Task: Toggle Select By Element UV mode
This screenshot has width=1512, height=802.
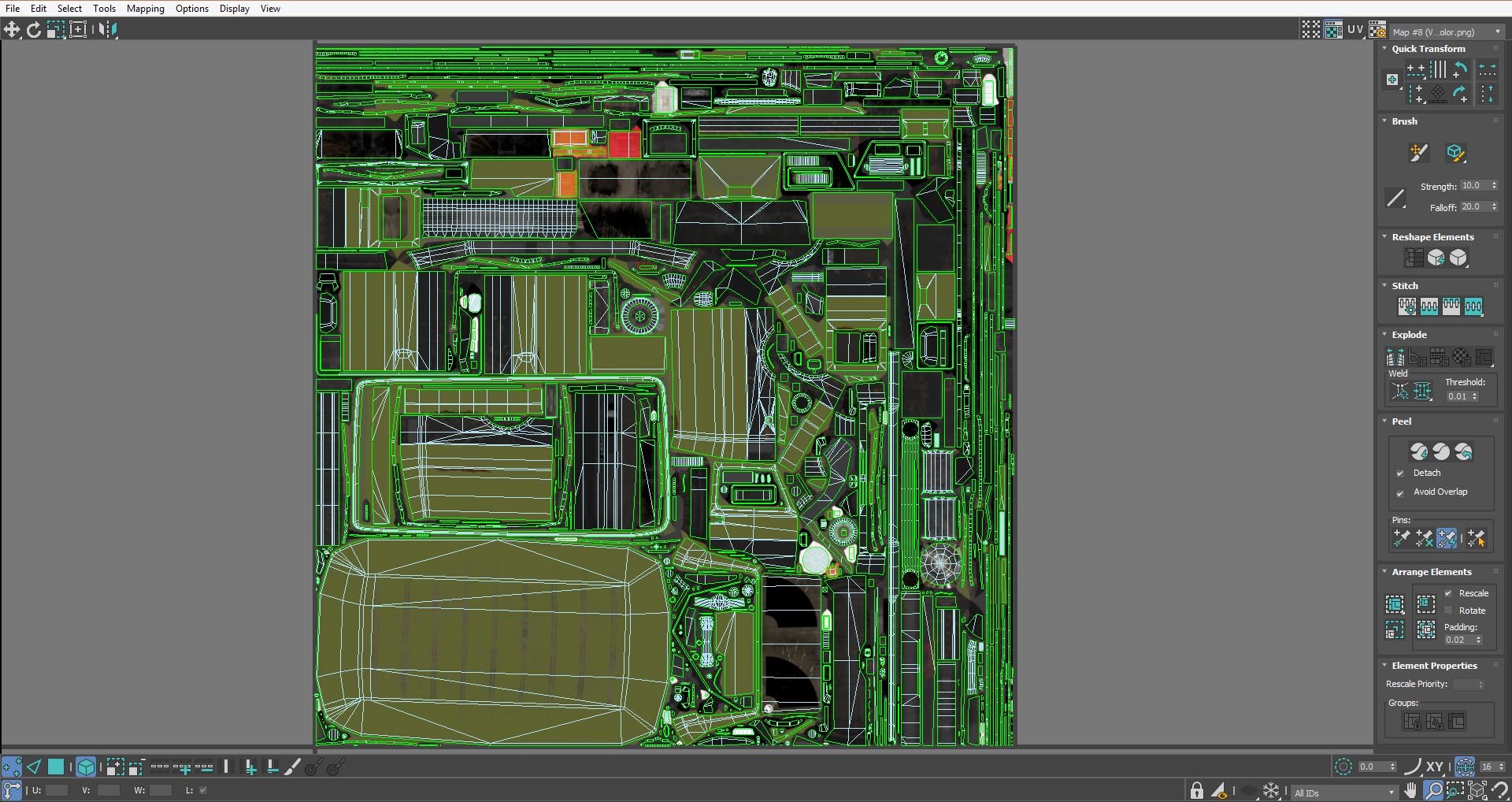Action: (86, 767)
